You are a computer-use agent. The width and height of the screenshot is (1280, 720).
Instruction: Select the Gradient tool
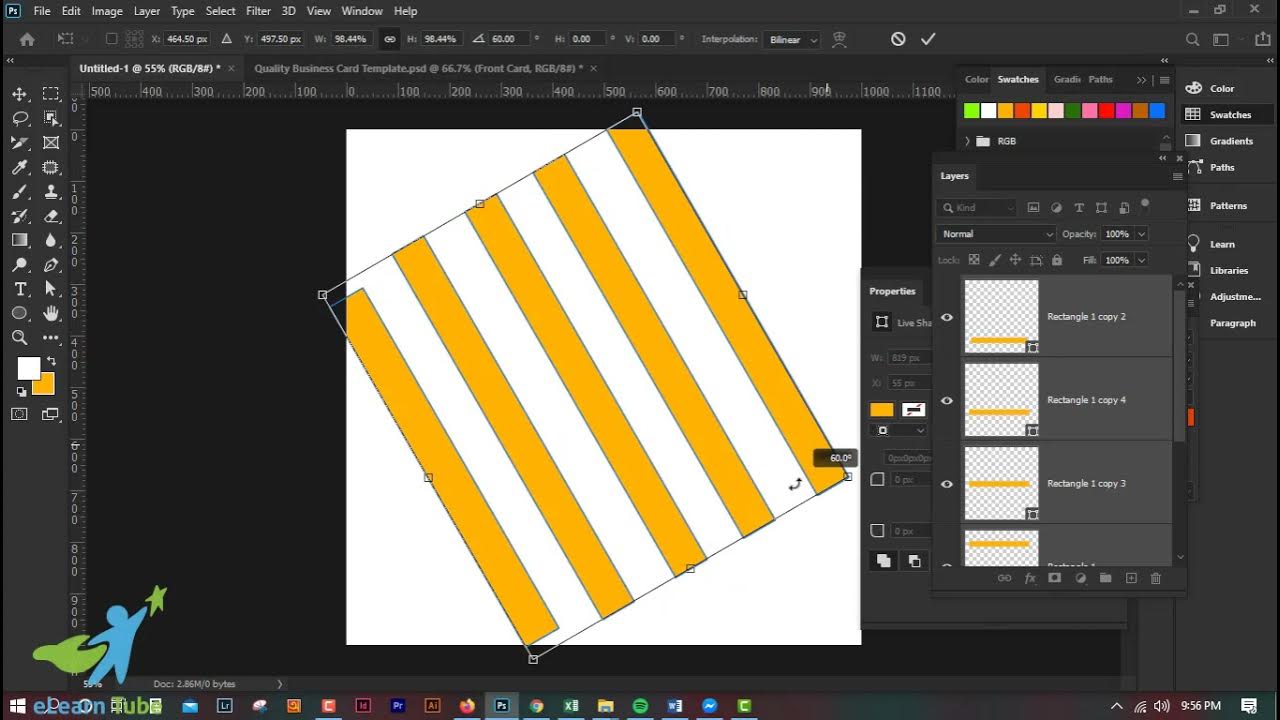19,240
